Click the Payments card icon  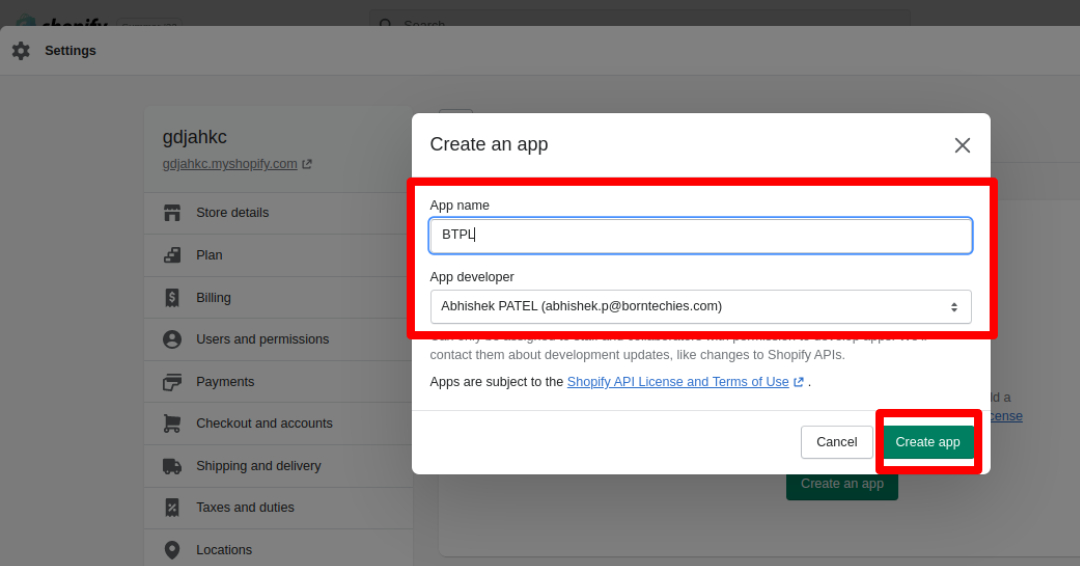(172, 382)
